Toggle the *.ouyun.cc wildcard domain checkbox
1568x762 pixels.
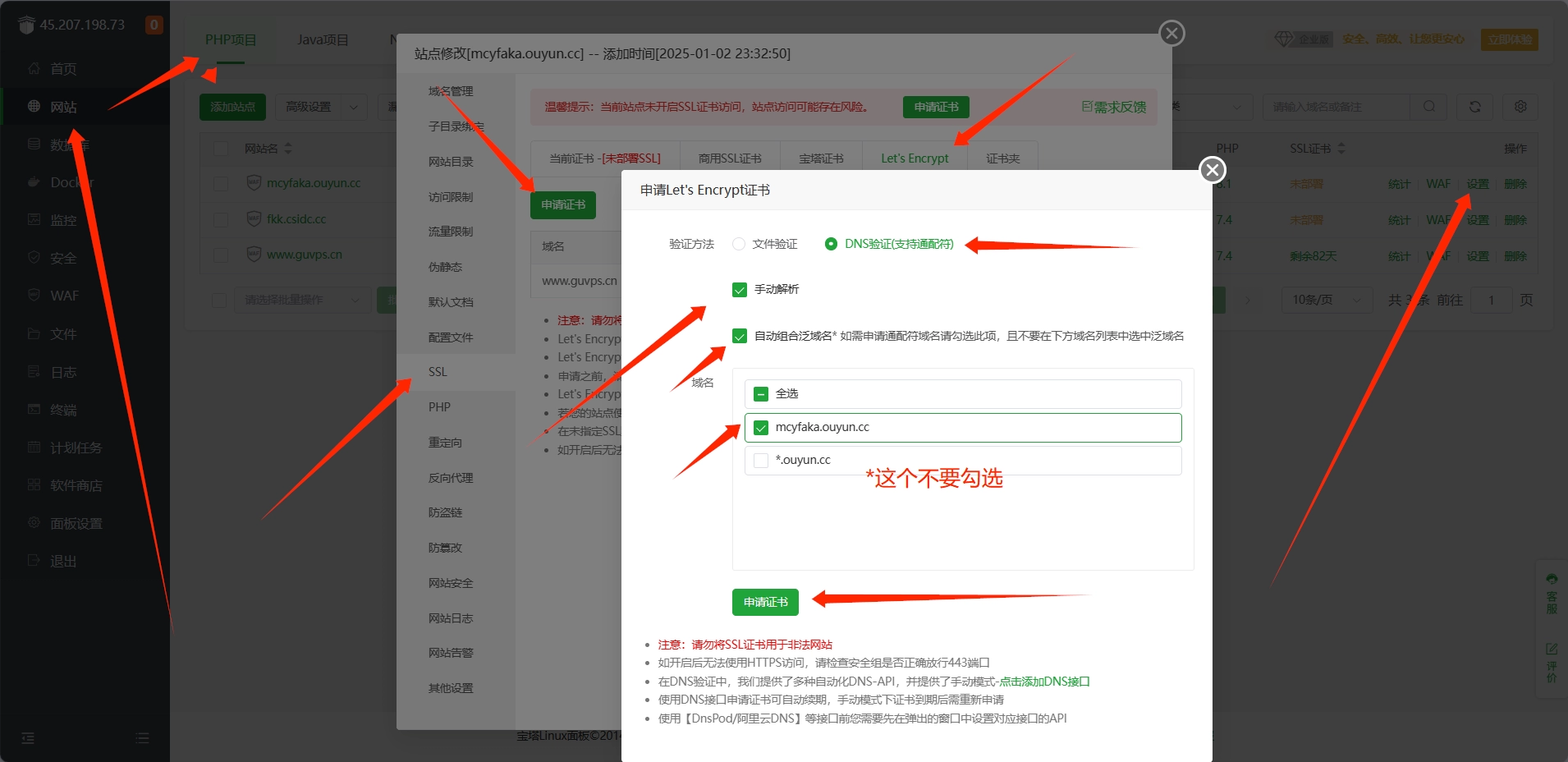(x=761, y=461)
